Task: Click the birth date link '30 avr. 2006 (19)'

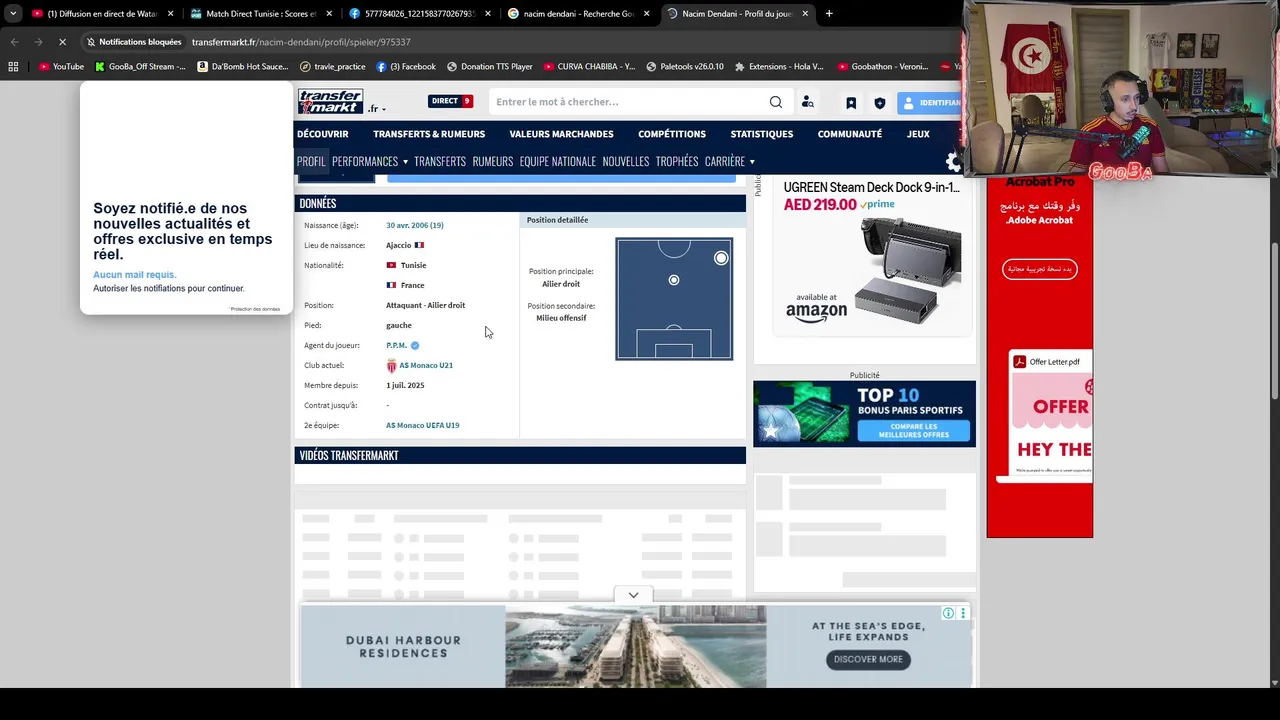Action: click(415, 225)
